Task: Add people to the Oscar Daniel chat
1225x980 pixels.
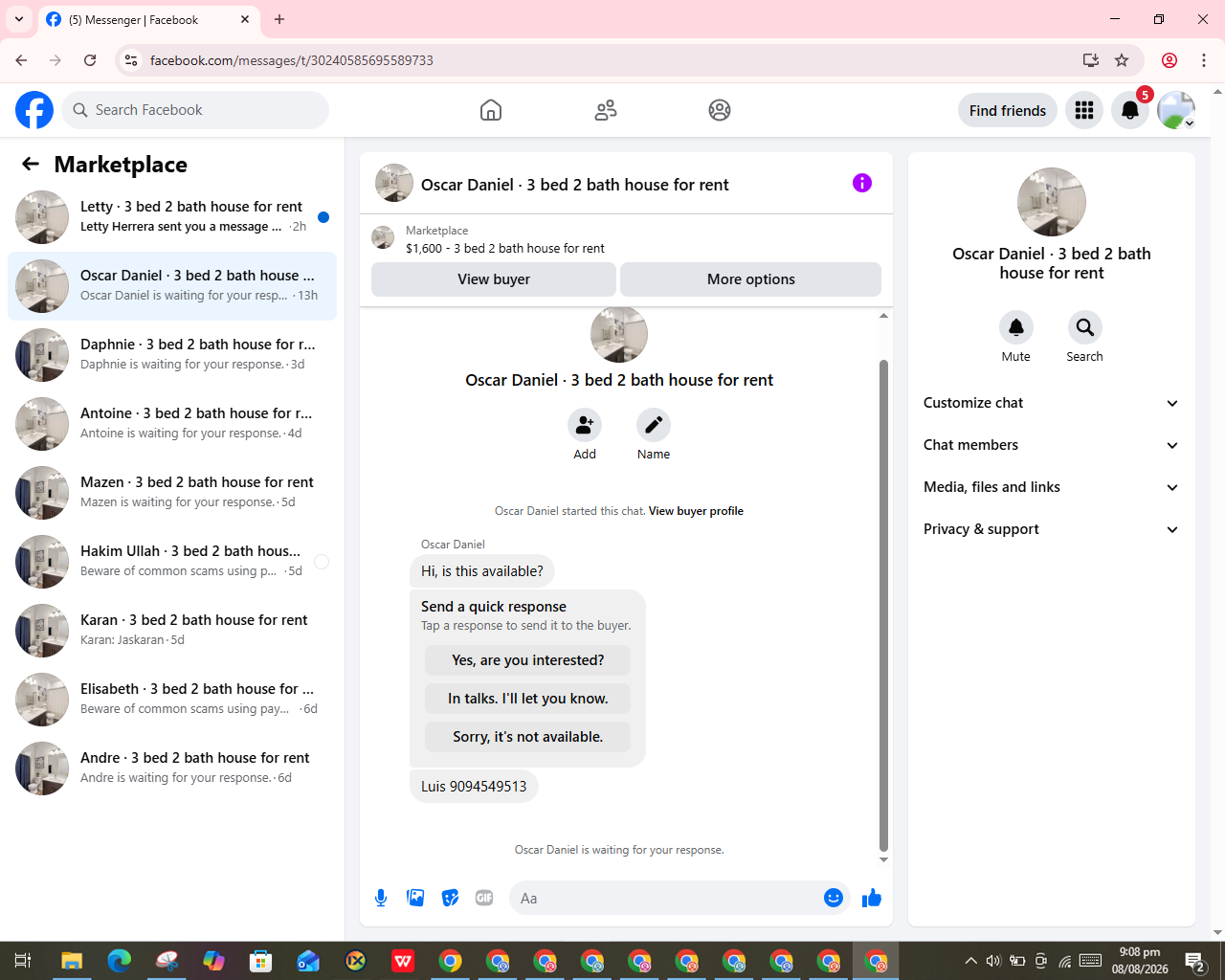Action: click(x=585, y=425)
